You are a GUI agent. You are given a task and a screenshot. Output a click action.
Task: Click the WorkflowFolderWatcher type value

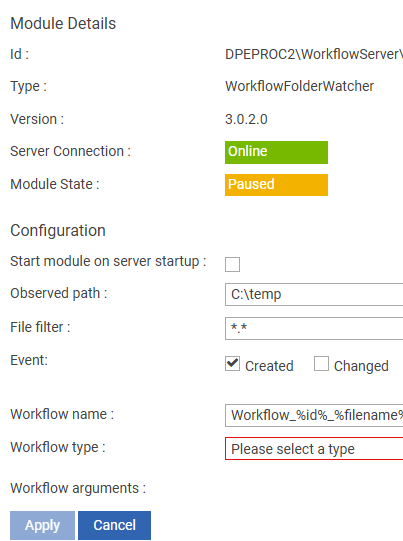pos(299,86)
